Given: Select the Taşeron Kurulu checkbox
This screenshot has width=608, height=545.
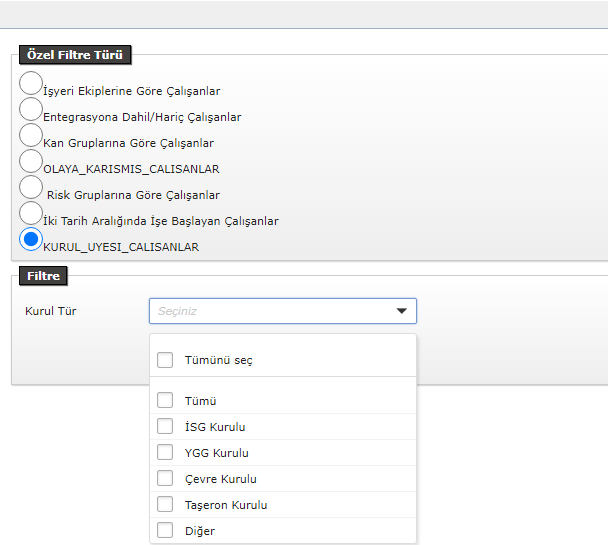Looking at the screenshot, I should tap(165, 505).
